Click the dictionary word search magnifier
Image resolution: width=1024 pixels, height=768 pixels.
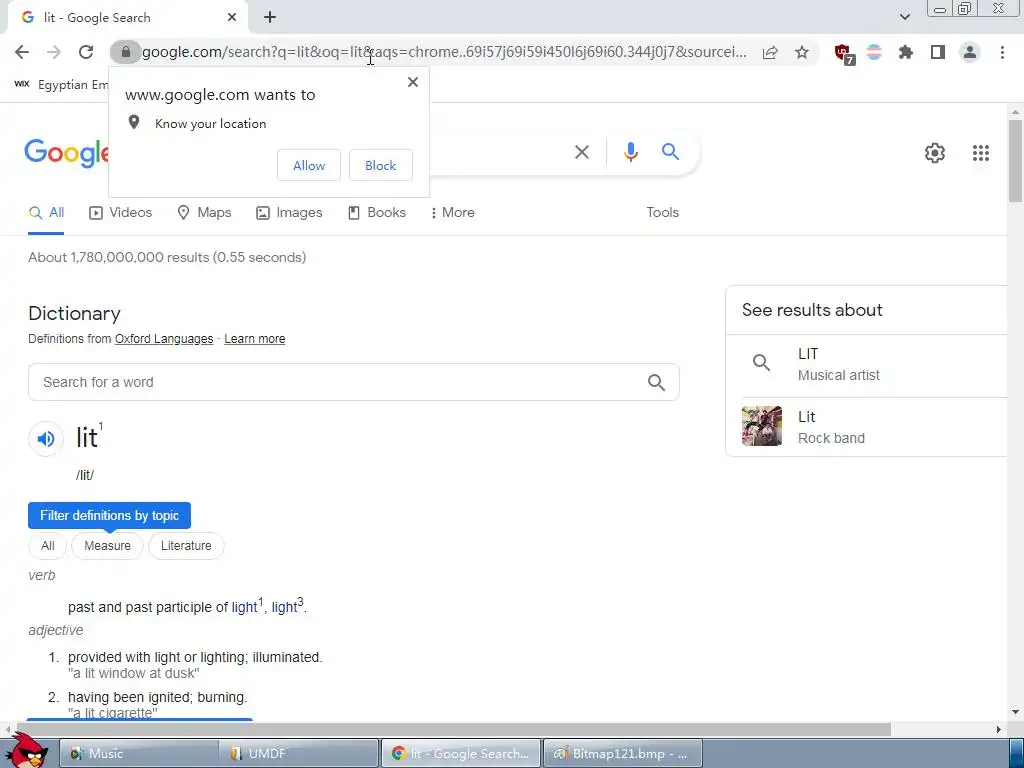(656, 382)
